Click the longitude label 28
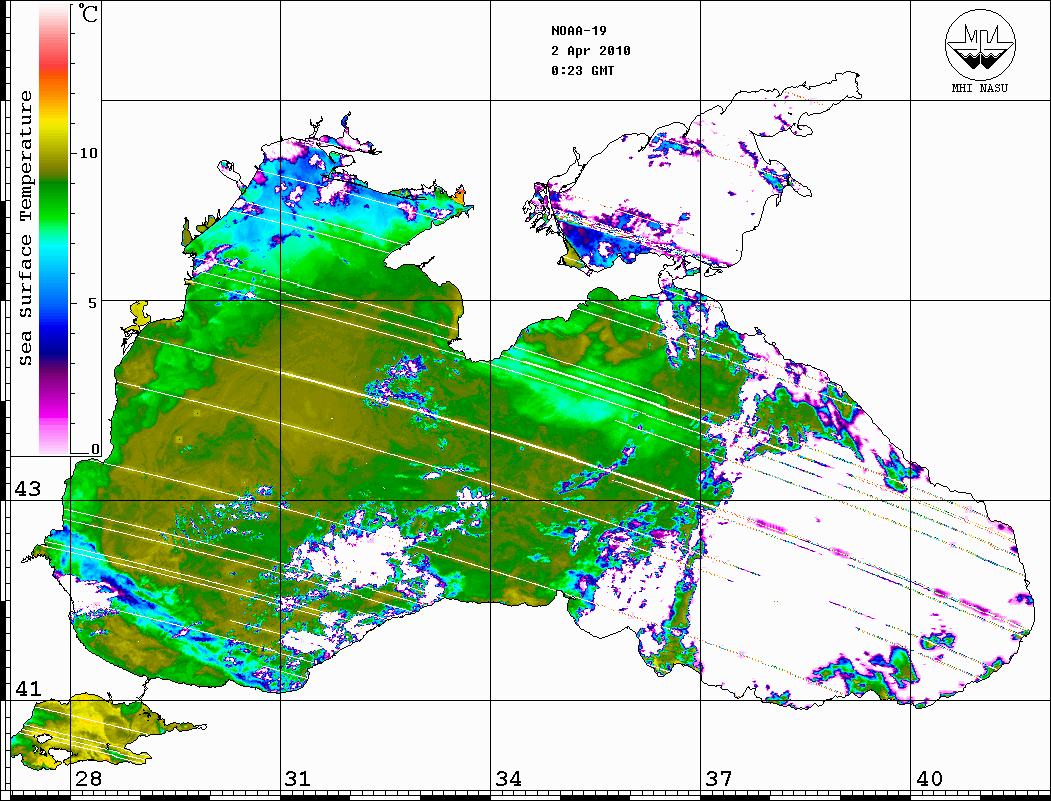 tap(88, 778)
